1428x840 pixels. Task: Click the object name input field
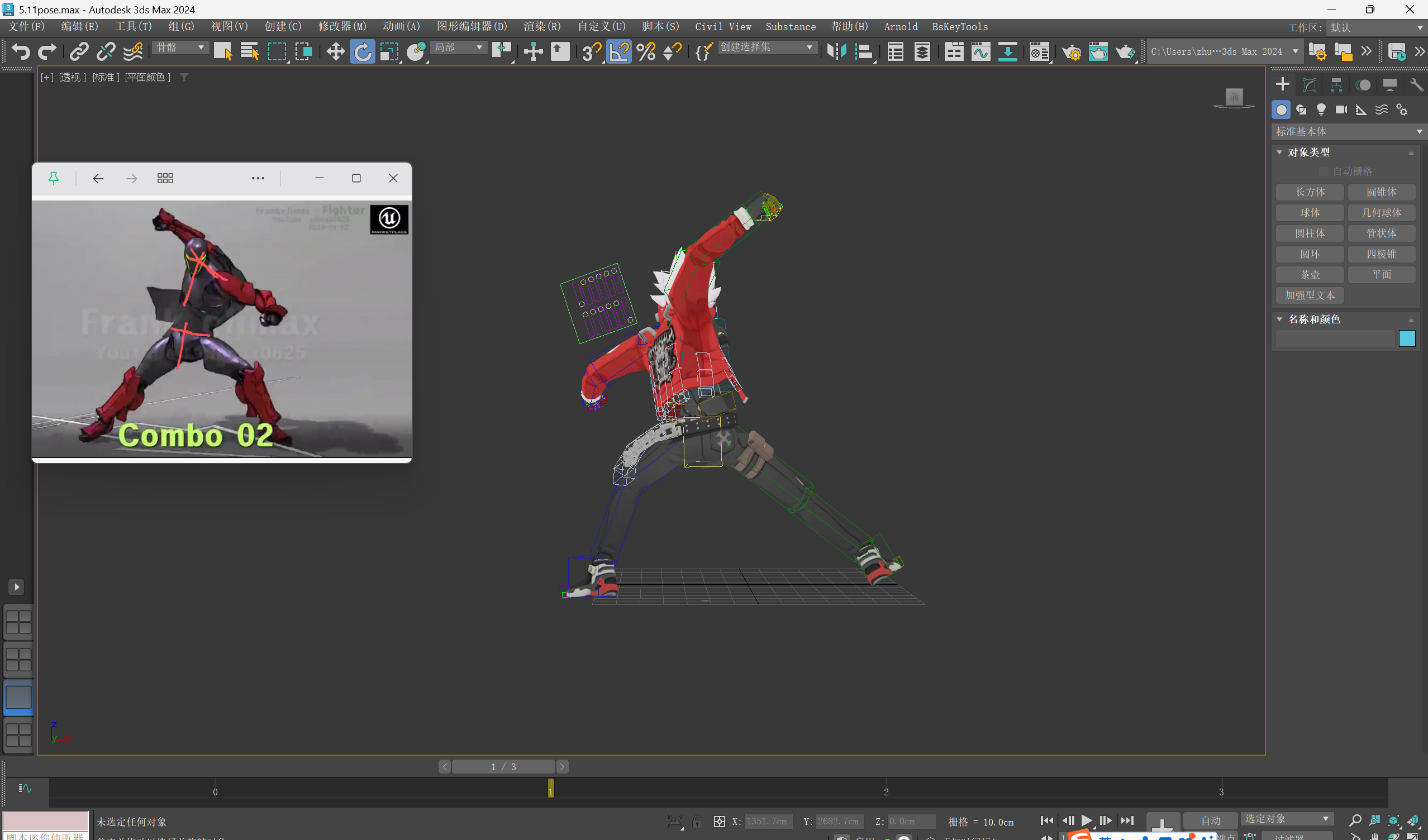(x=1335, y=338)
